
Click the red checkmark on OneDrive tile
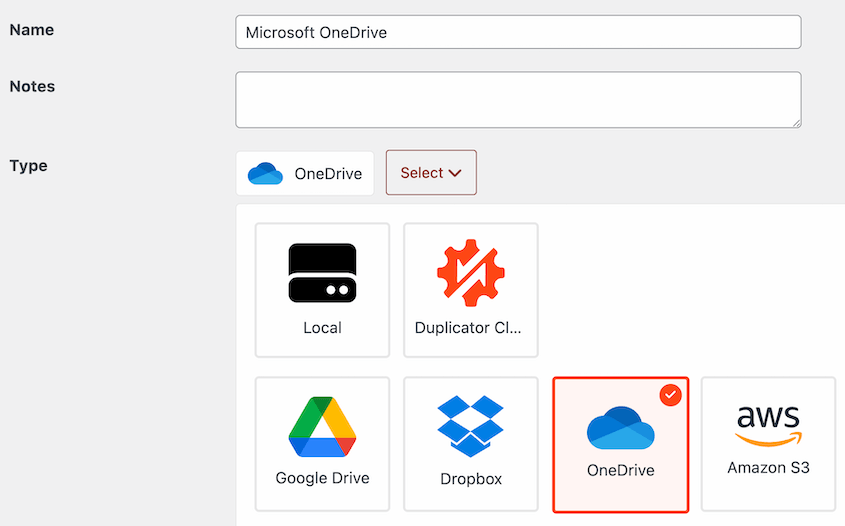point(670,395)
